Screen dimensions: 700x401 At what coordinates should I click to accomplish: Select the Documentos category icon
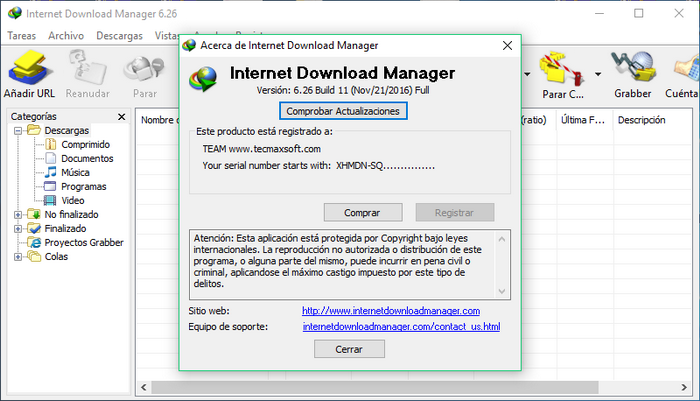click(50, 158)
